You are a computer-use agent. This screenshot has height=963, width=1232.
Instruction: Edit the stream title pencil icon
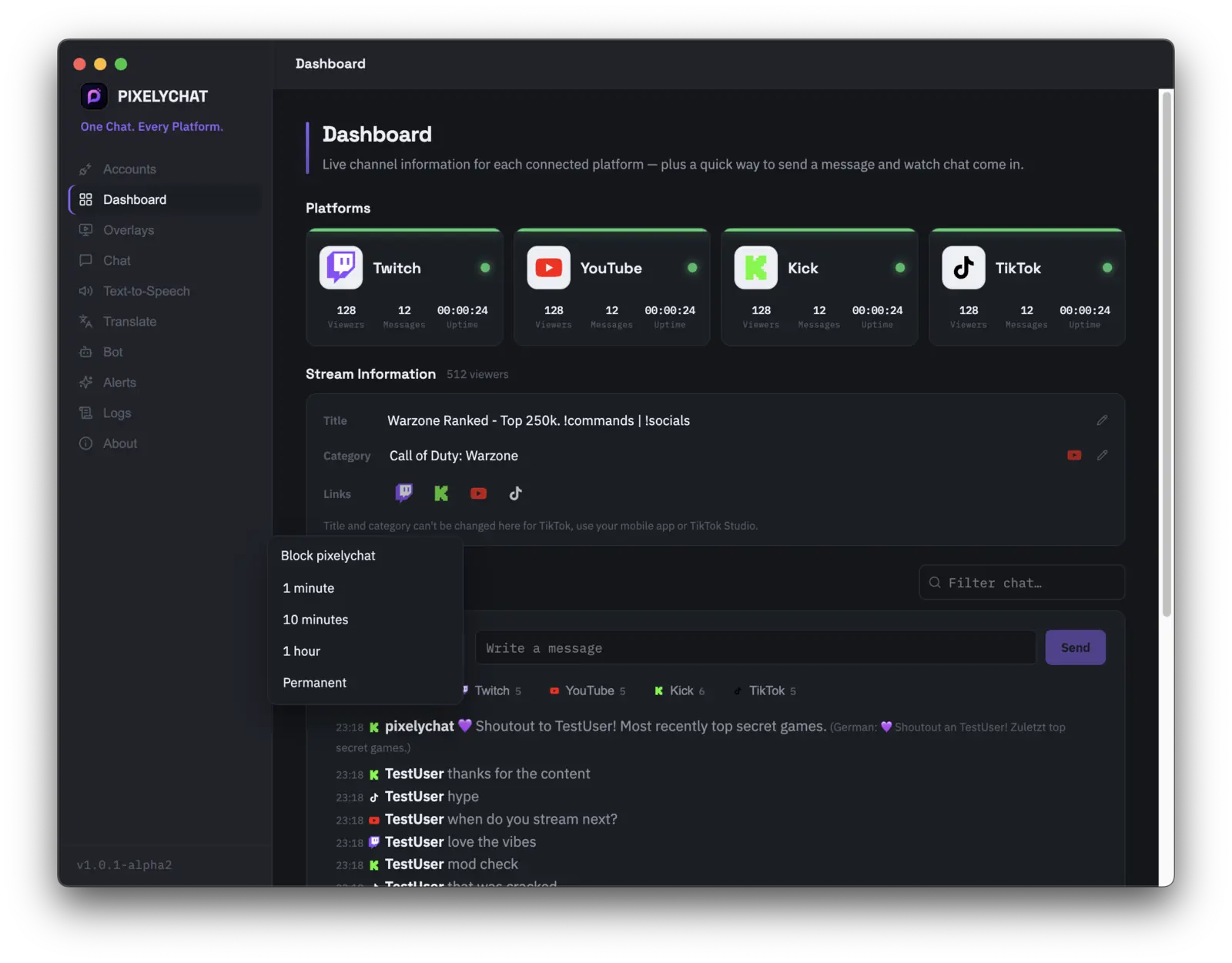(1102, 420)
